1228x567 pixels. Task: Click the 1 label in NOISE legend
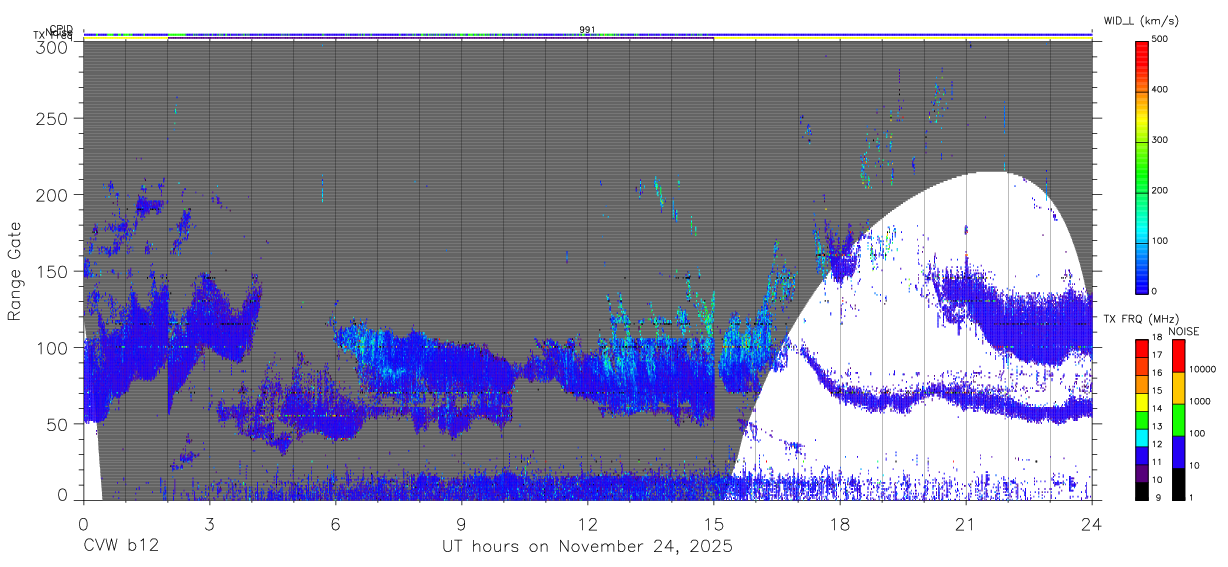point(1191,498)
